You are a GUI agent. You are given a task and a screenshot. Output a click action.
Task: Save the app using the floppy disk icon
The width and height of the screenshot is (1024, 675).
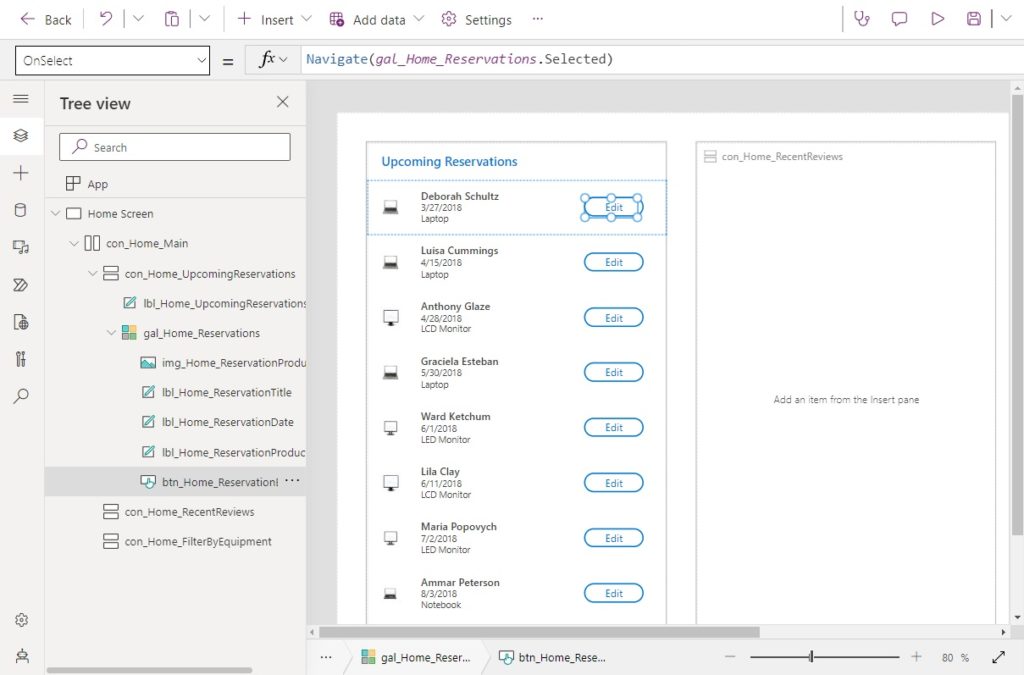pyautogui.click(x=974, y=18)
